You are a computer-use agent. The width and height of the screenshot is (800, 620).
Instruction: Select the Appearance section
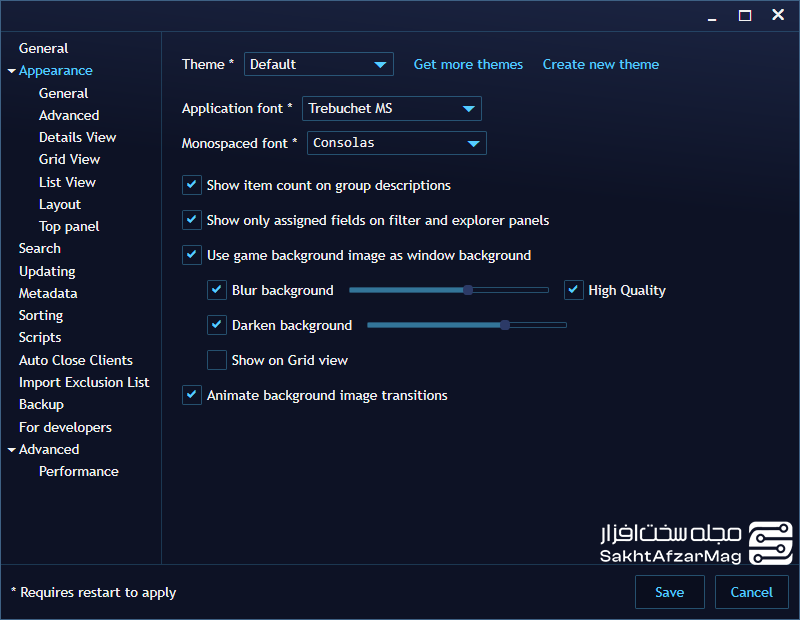56,70
